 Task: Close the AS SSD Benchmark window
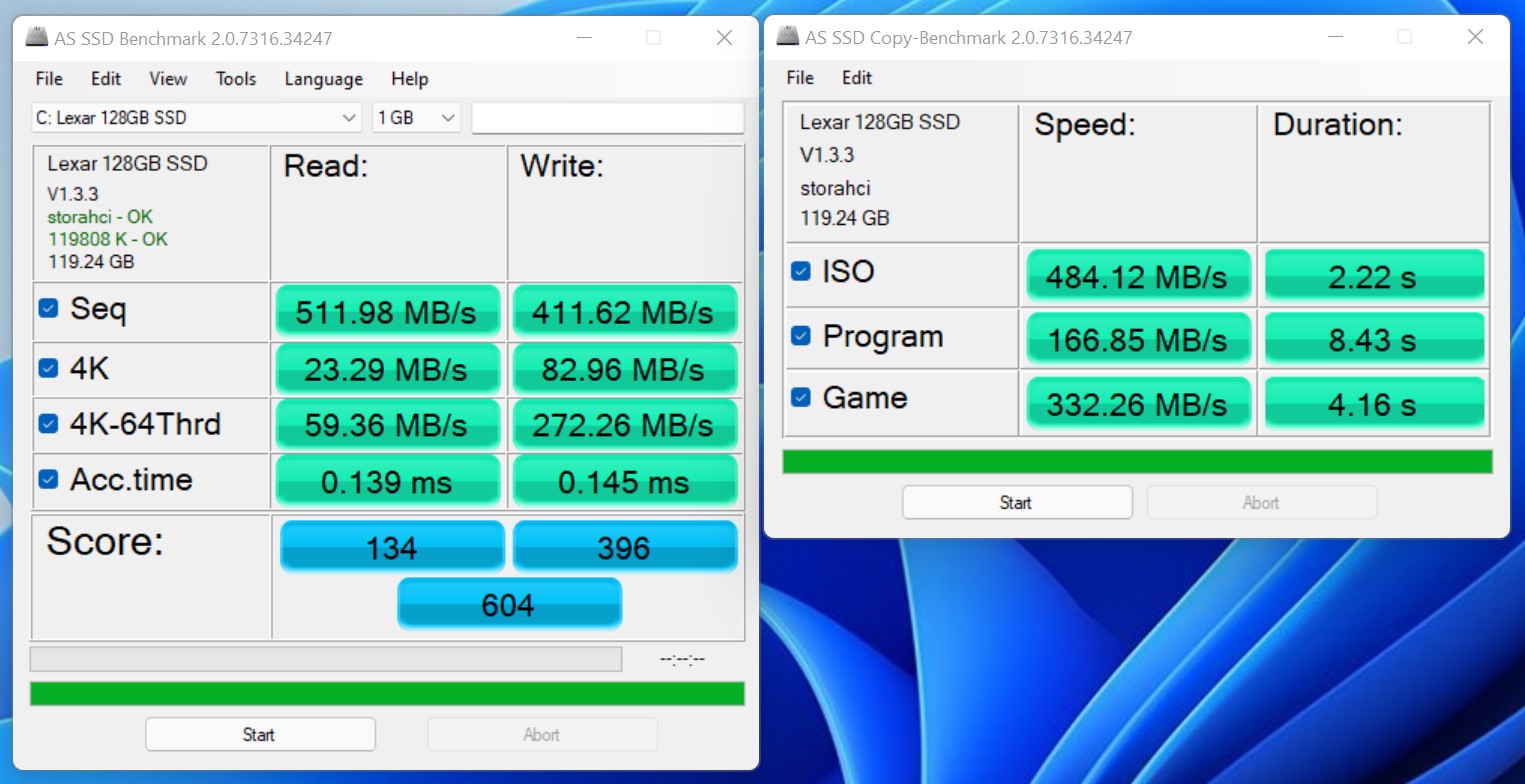pos(725,38)
